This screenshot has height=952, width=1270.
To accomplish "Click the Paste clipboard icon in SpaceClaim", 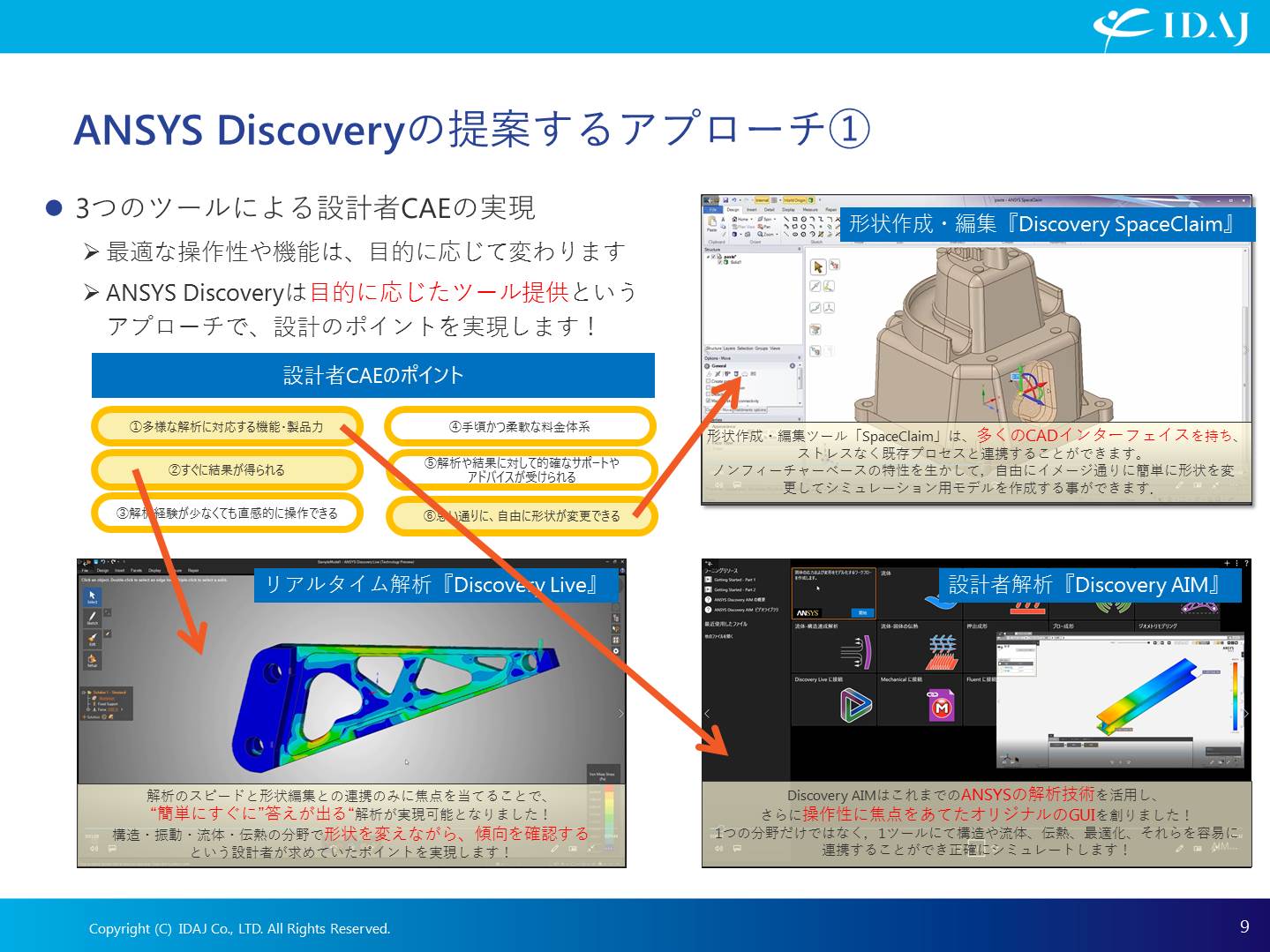I will 712,223.
